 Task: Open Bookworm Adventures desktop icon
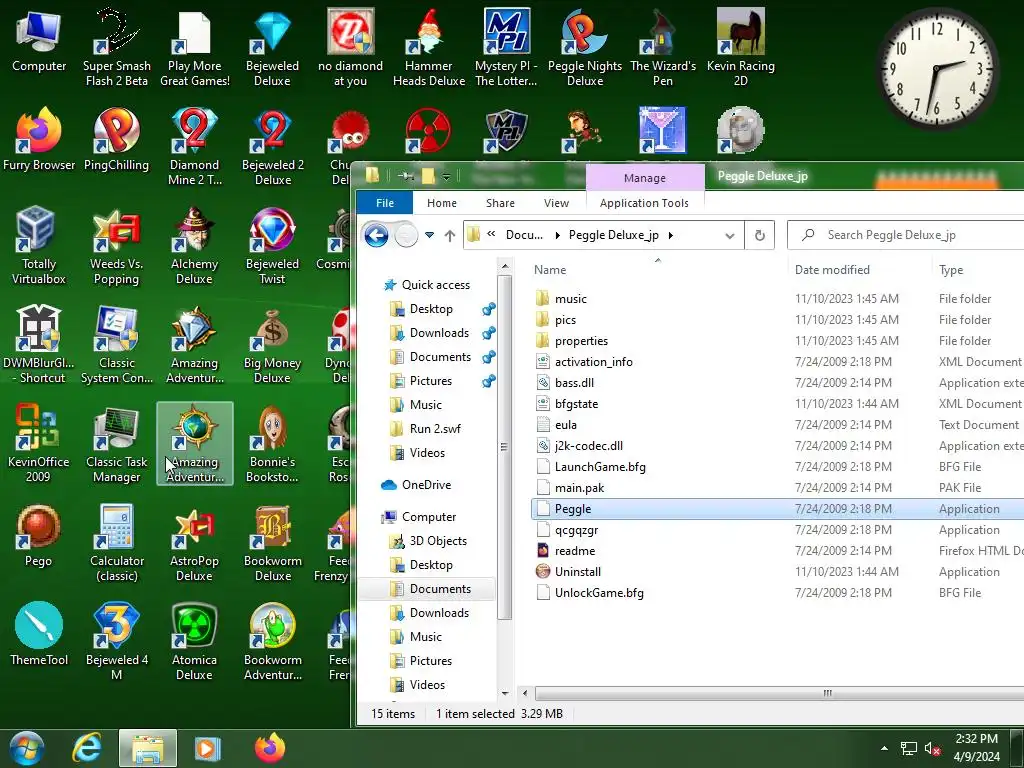click(272, 641)
